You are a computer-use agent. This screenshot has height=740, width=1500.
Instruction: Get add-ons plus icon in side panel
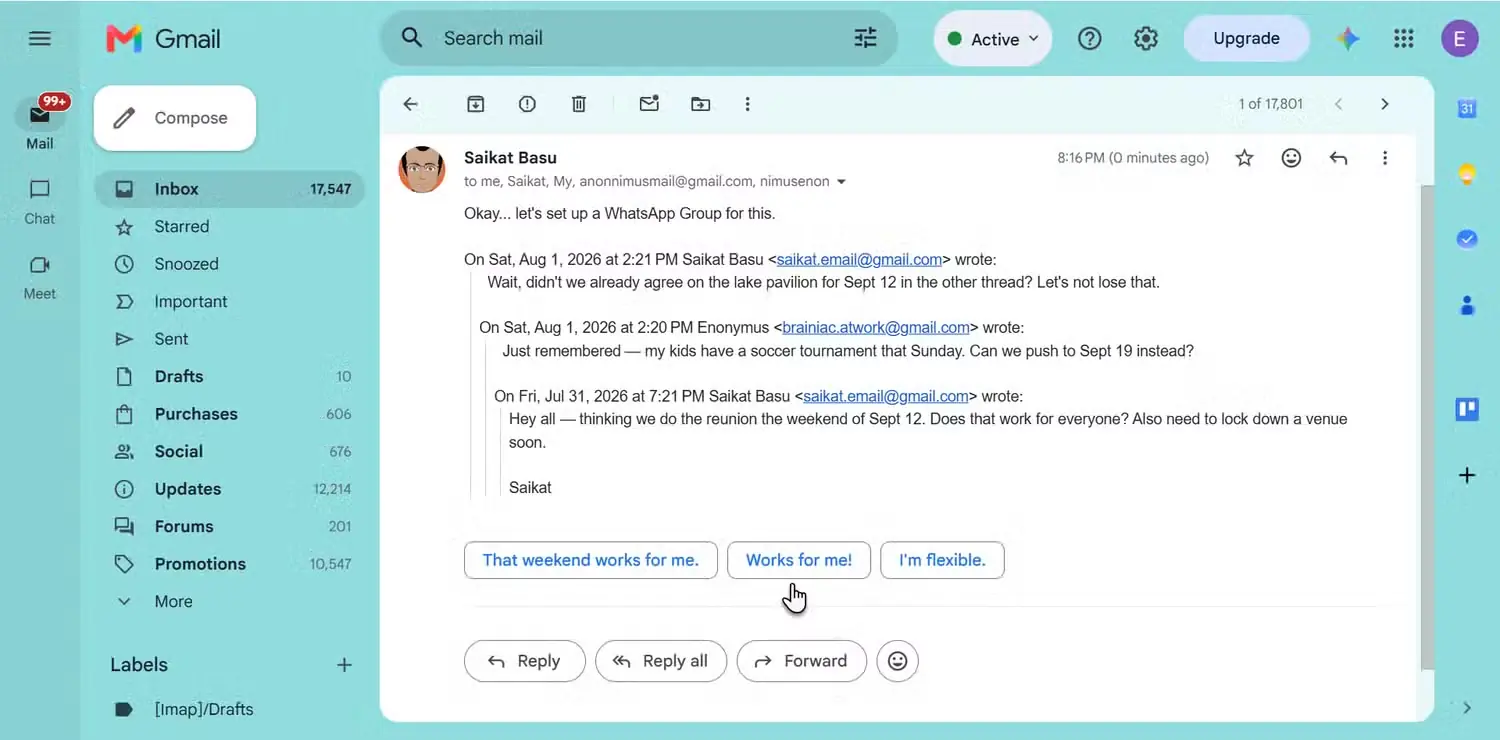1467,475
